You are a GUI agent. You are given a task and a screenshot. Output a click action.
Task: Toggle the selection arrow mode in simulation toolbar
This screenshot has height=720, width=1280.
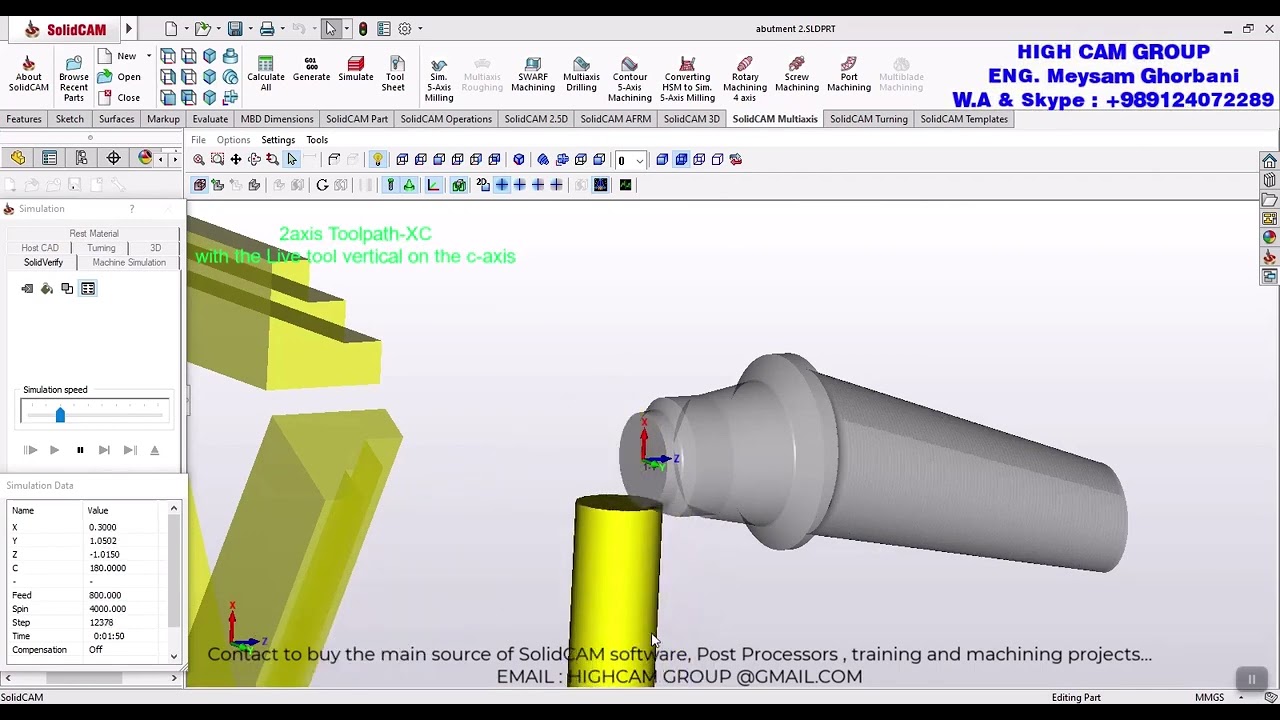click(292, 159)
